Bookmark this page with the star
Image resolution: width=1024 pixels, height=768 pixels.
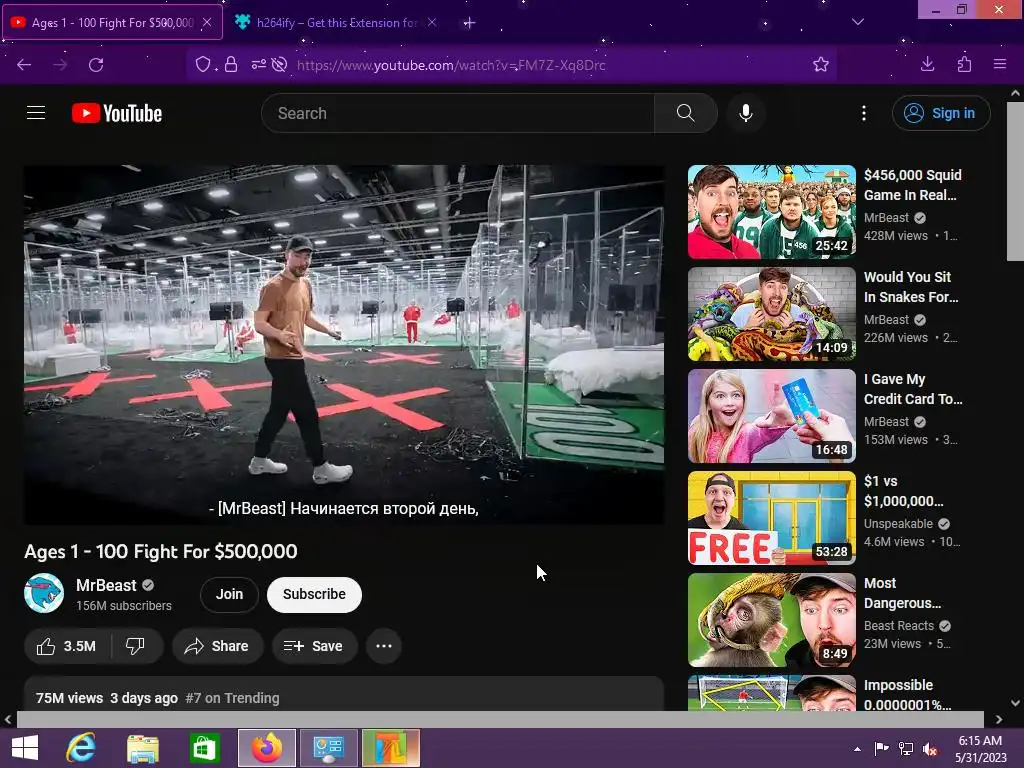pos(821,65)
